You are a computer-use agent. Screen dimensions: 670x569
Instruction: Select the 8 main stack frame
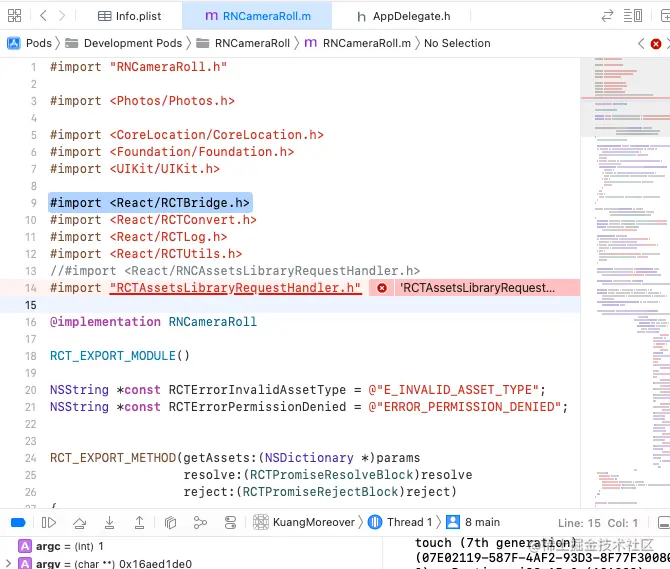pyautogui.click(x=473, y=522)
